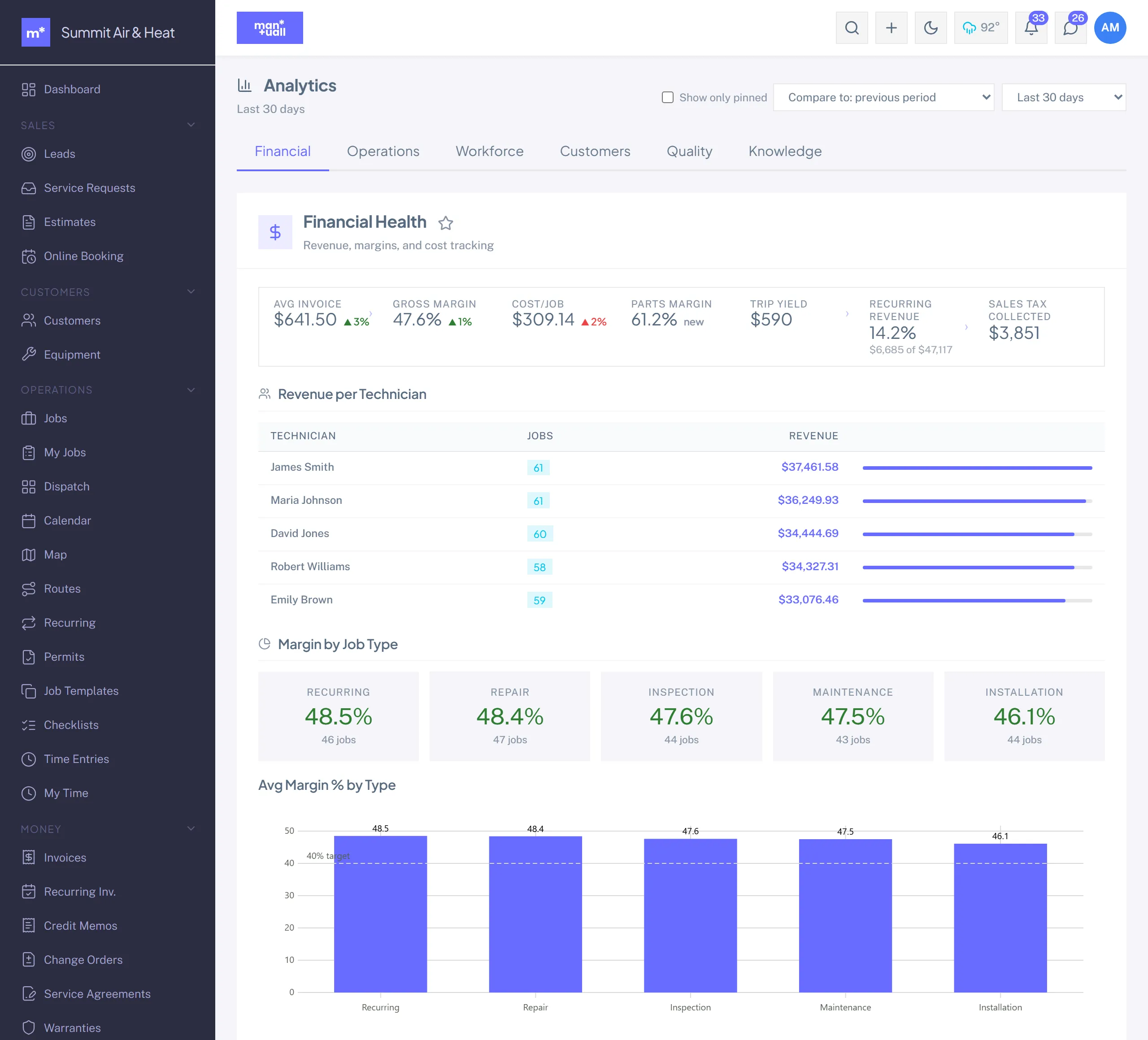Open Last 30 days range dropdown
Image resolution: width=1148 pixels, height=1040 pixels.
click(1063, 97)
